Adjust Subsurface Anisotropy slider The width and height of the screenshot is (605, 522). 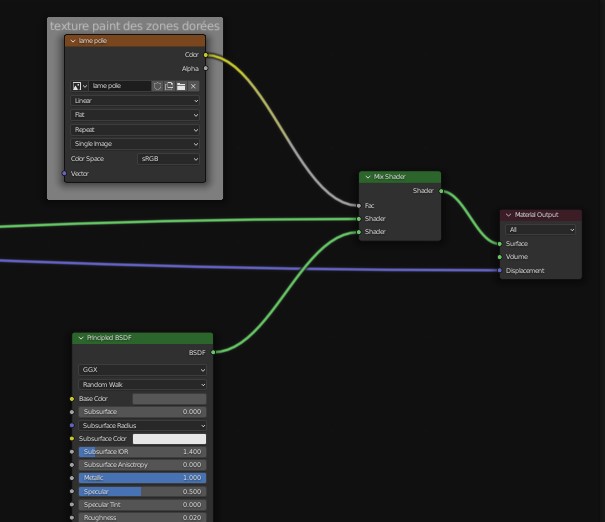pyautogui.click(x=142, y=465)
